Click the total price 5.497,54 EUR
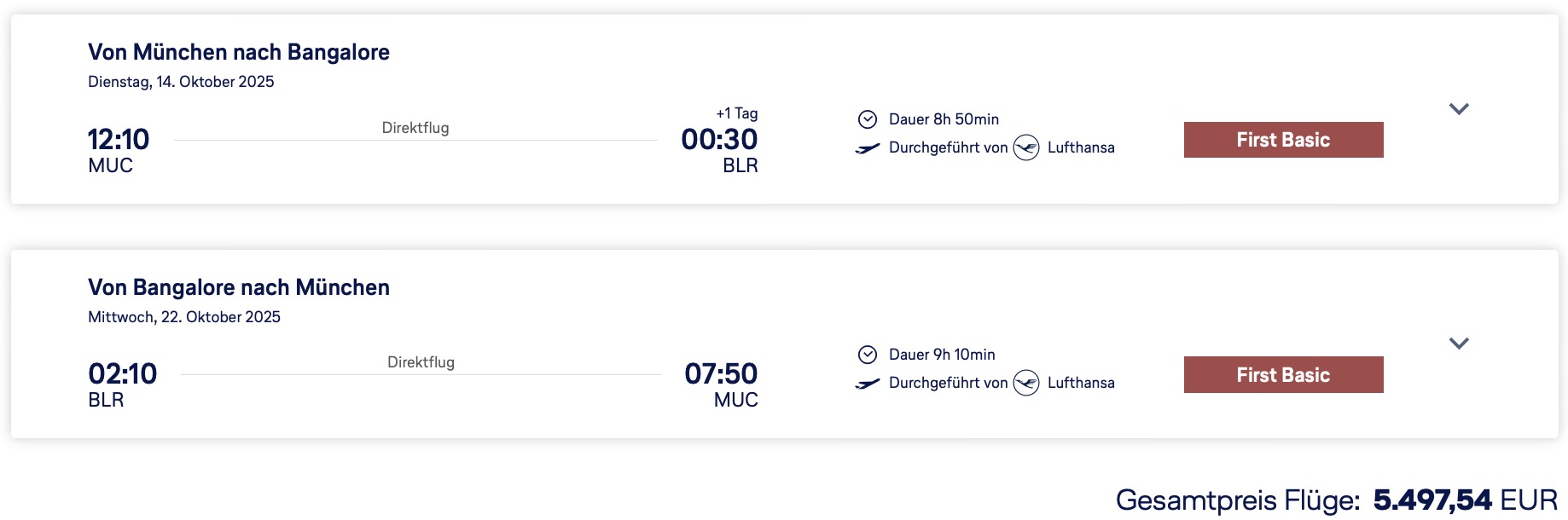Image resolution: width=1568 pixels, height=520 pixels. [1465, 500]
